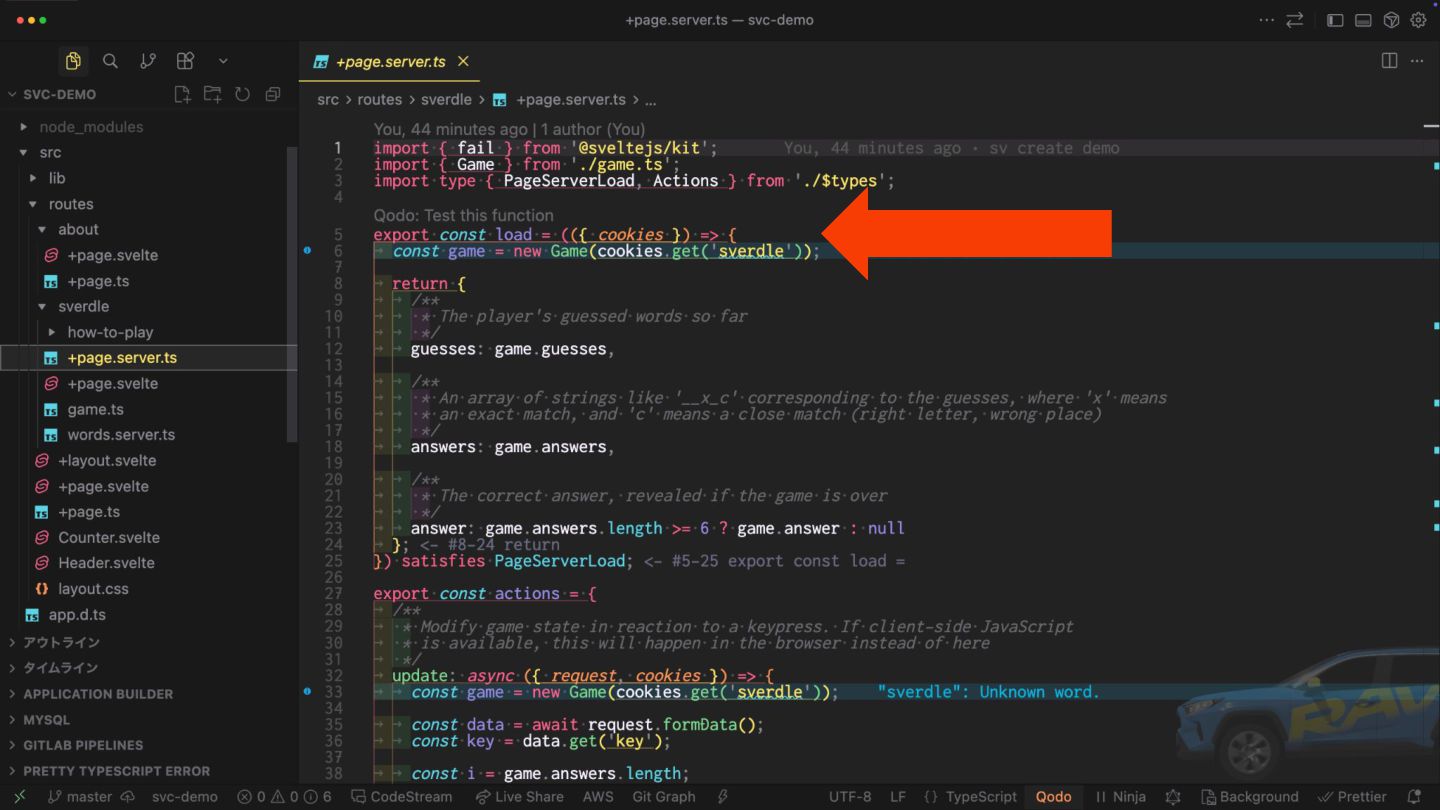The image size is (1440, 810).
Task: Collapse all folders in explorer
Action: (273, 94)
